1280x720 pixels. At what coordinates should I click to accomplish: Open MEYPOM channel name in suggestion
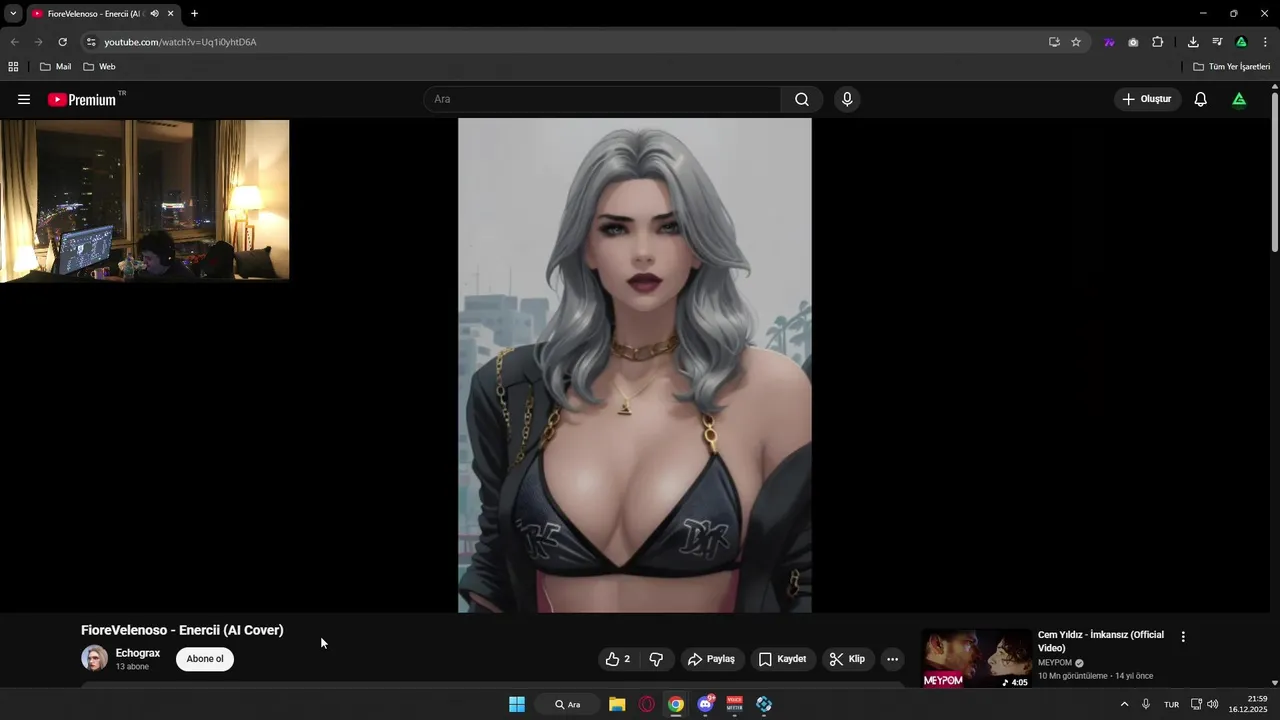tap(1055, 662)
